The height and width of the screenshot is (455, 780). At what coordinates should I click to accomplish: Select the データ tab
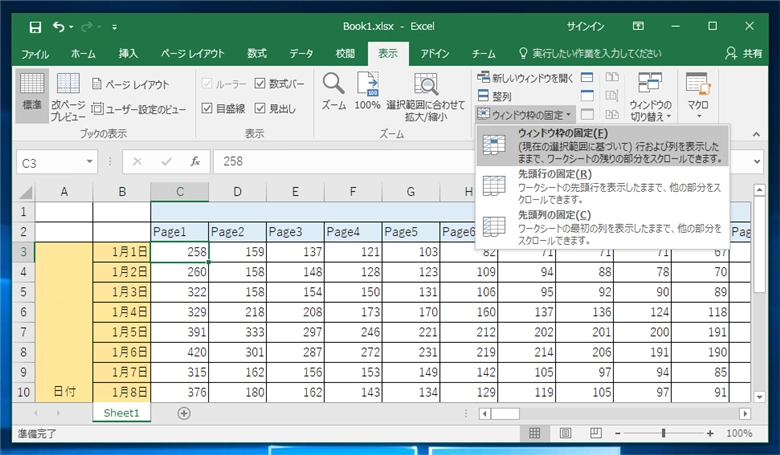(x=301, y=54)
